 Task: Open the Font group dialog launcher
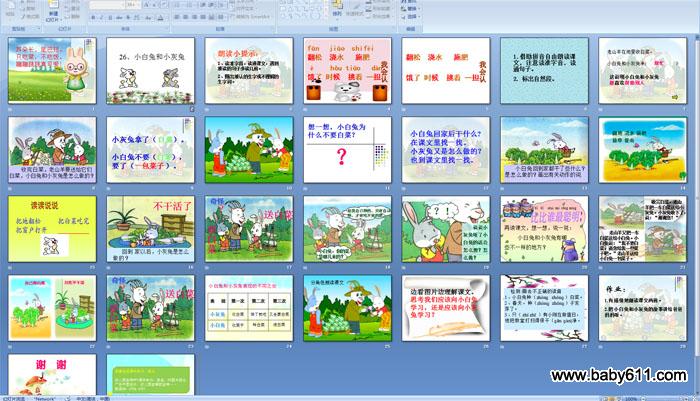coord(167,29)
